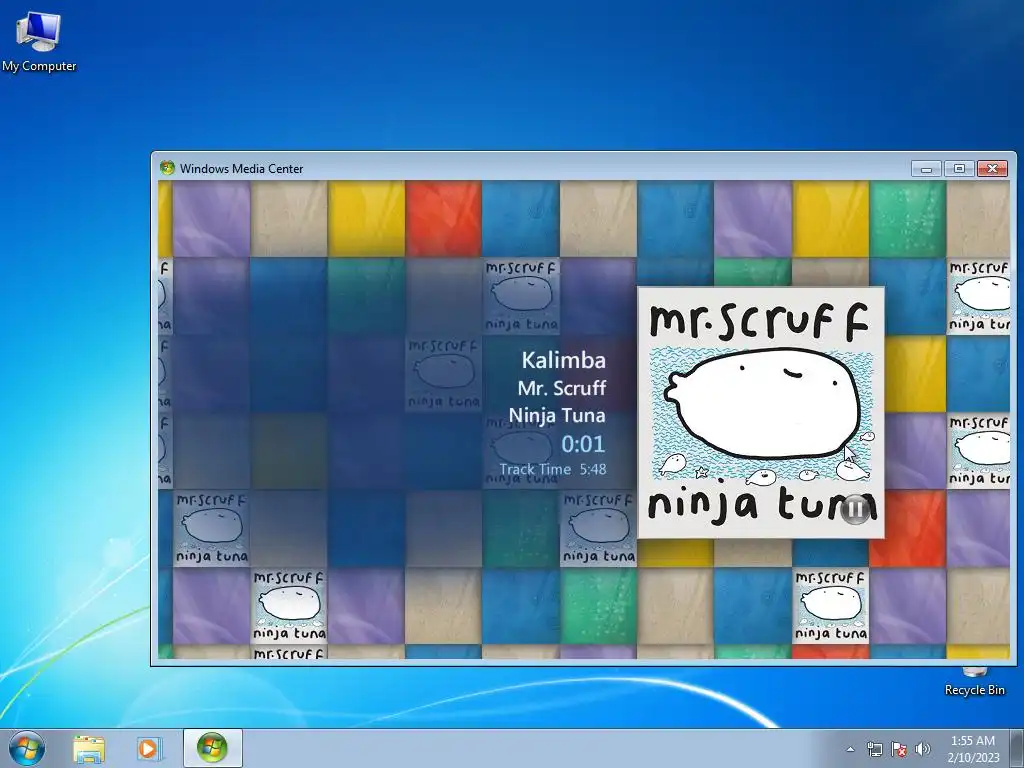Close the Windows Media Center window
1024x768 pixels.
coord(992,168)
